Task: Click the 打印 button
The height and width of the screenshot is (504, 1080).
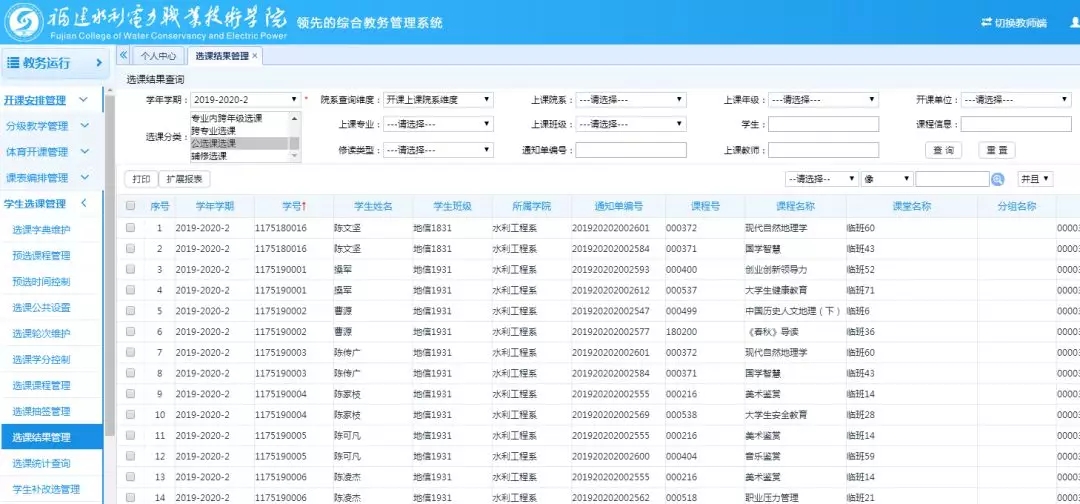Action: click(141, 179)
